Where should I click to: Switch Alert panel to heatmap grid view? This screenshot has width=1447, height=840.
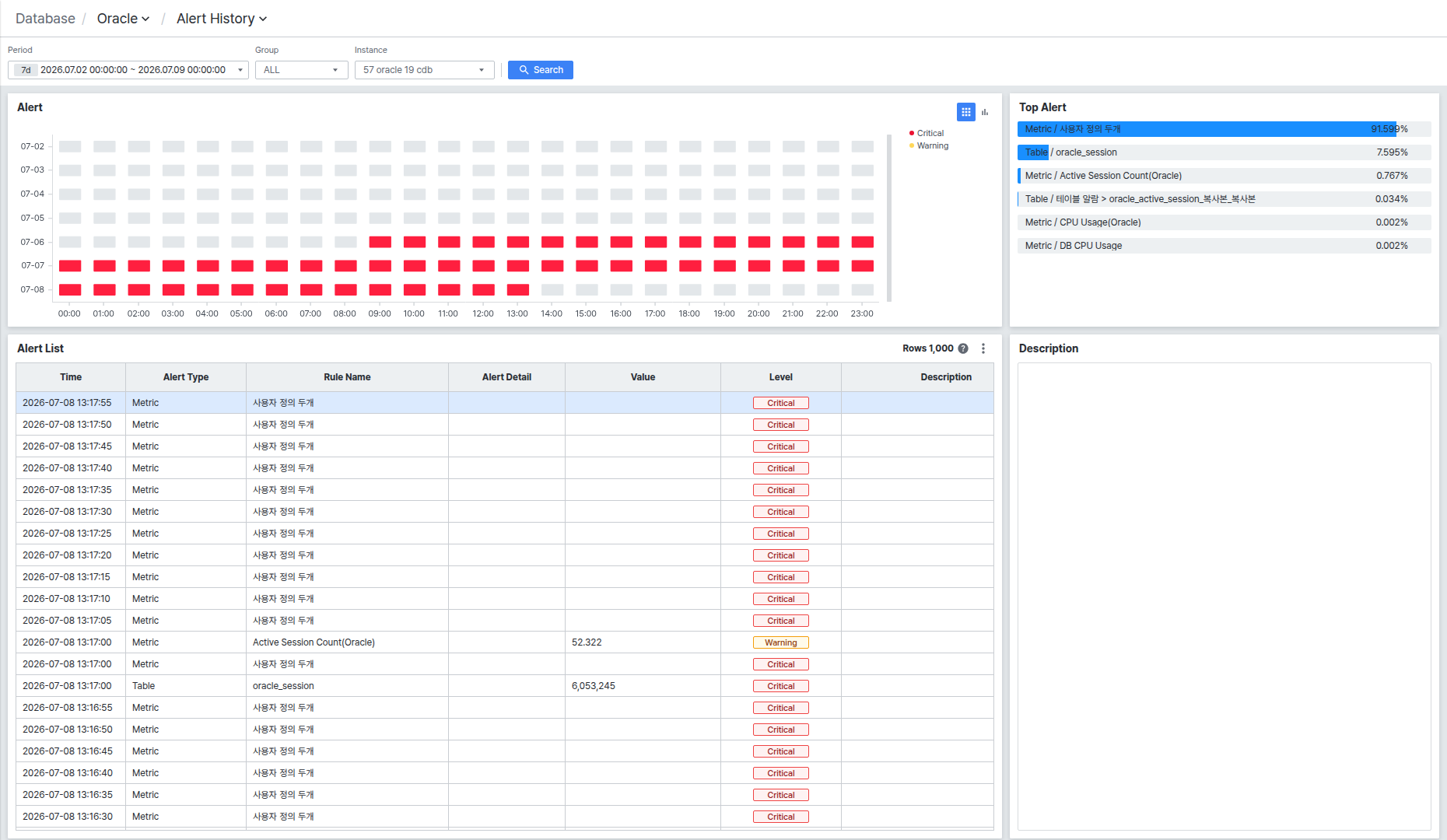click(x=965, y=112)
